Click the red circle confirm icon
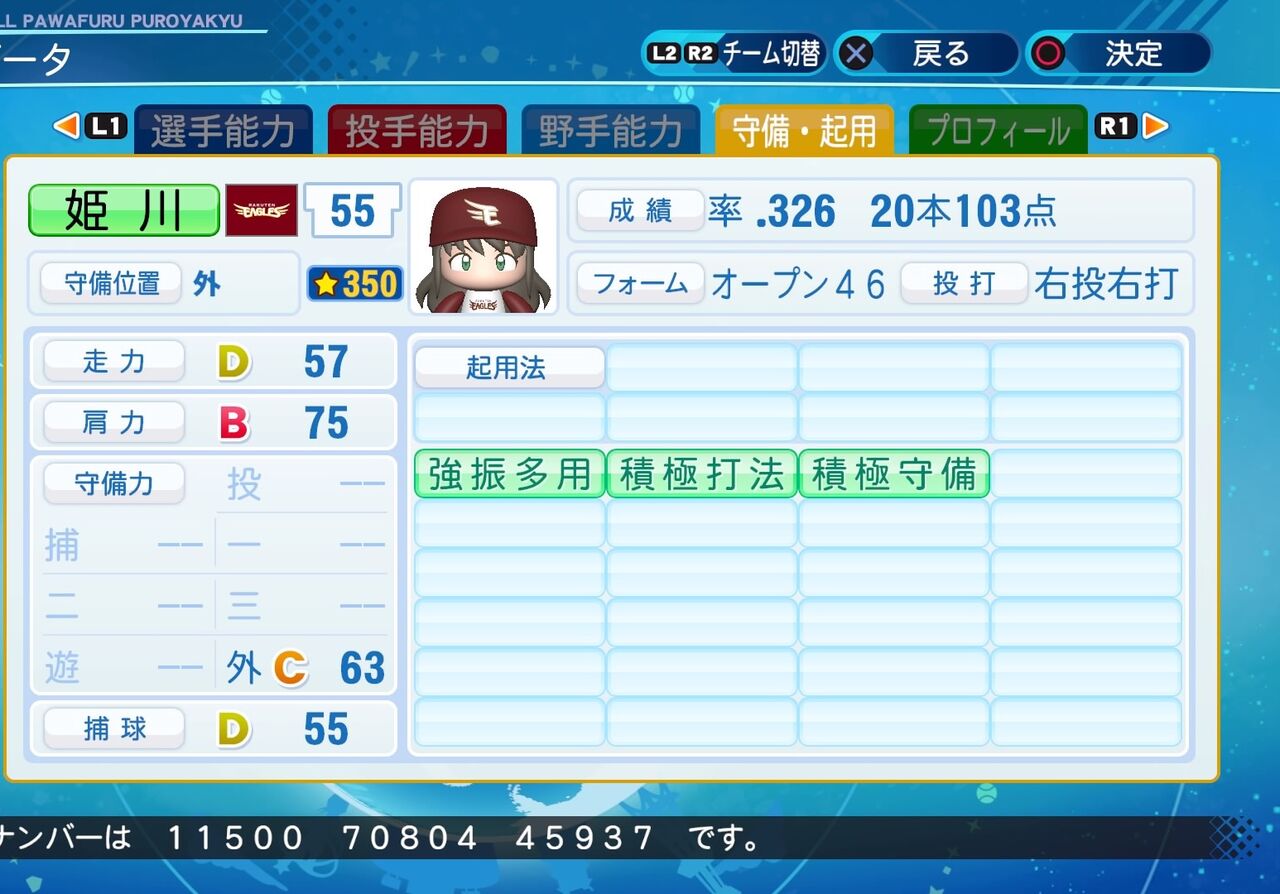 pyautogui.click(x=1048, y=53)
